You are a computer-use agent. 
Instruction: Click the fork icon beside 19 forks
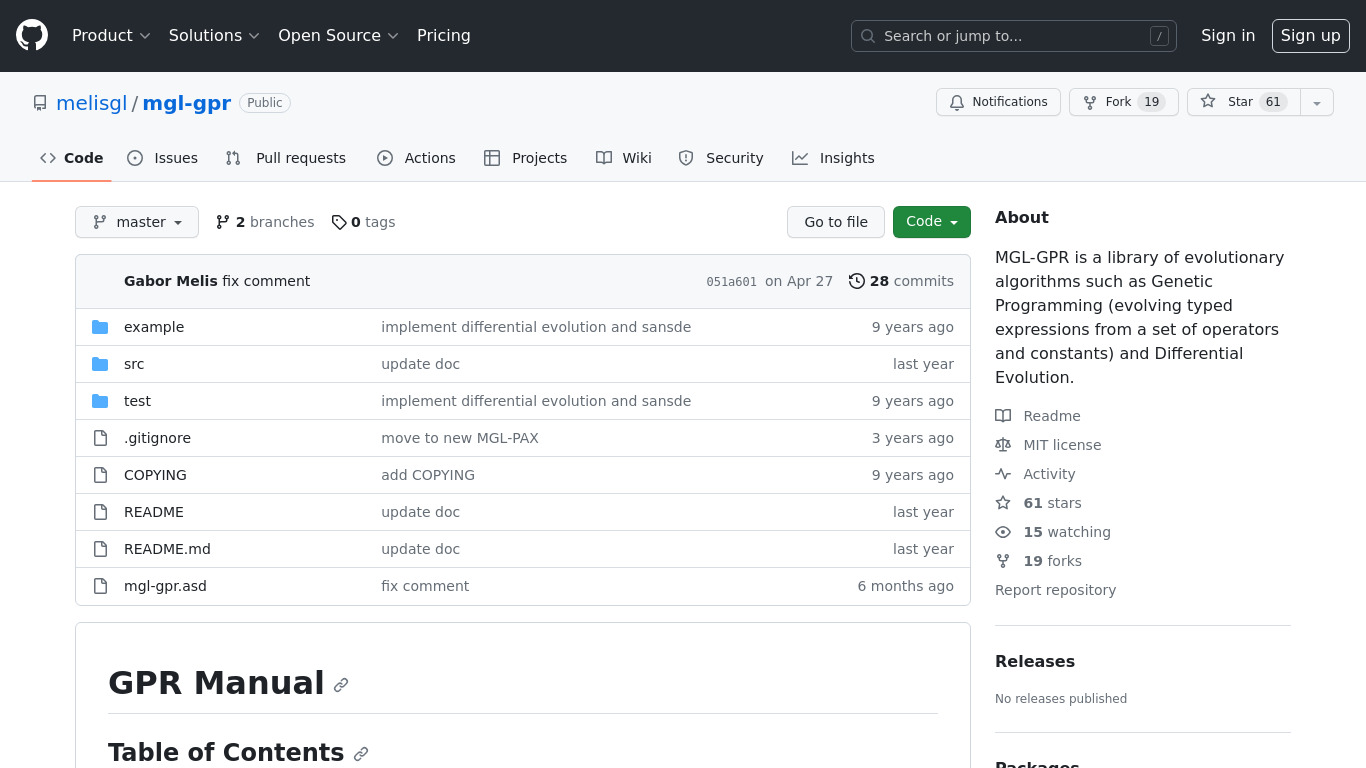(1003, 561)
